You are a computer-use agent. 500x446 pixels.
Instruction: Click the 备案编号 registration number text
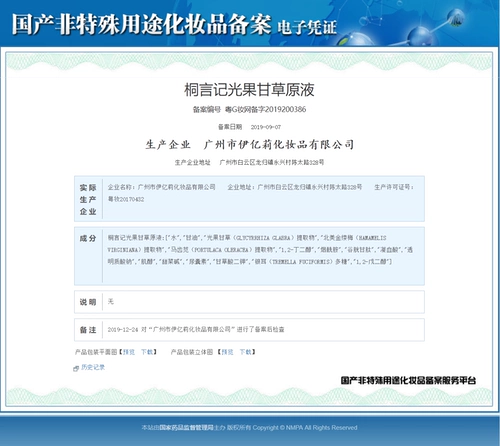249,109
